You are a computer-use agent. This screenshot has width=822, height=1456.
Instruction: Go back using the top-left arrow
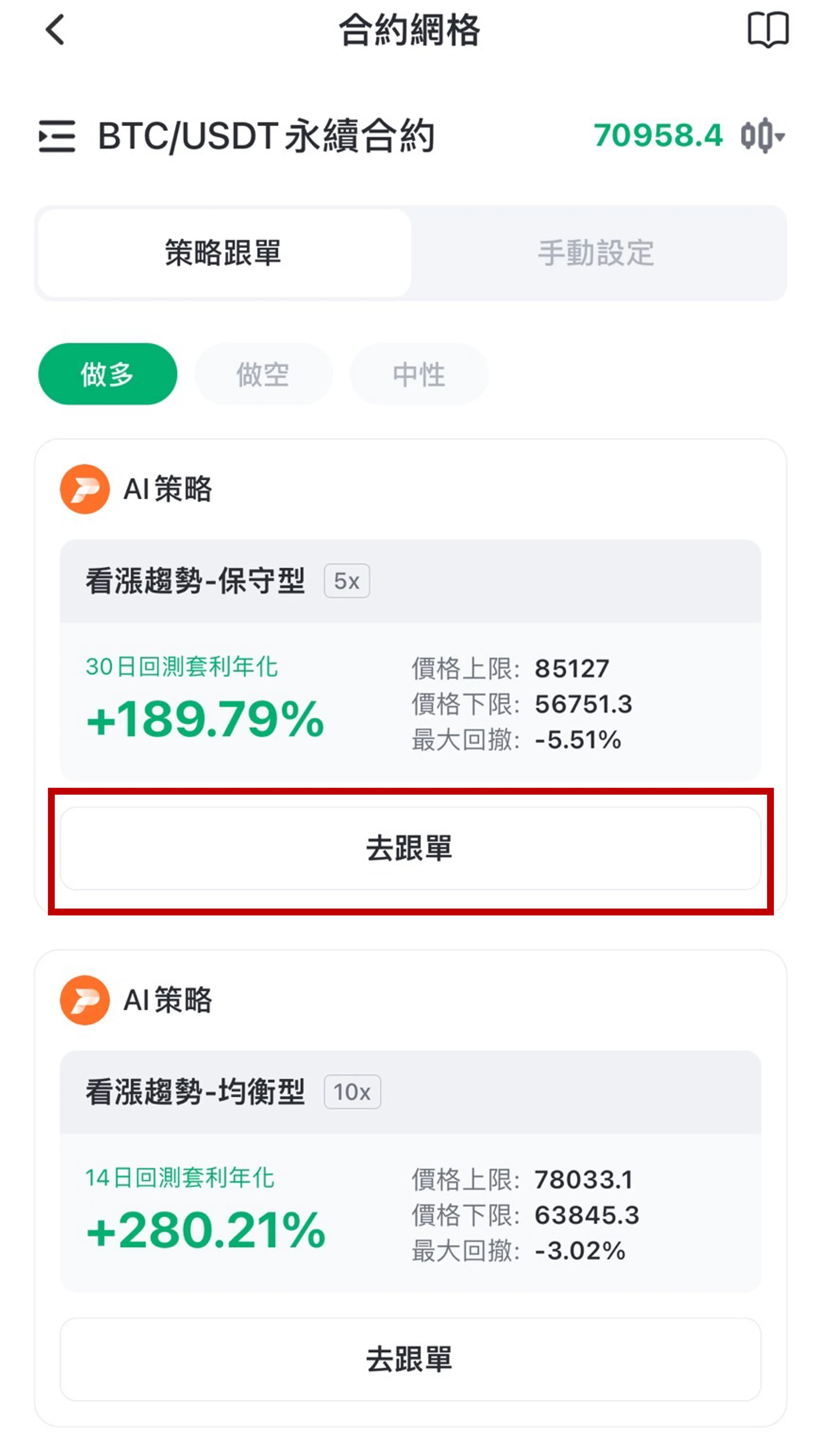pos(55,29)
